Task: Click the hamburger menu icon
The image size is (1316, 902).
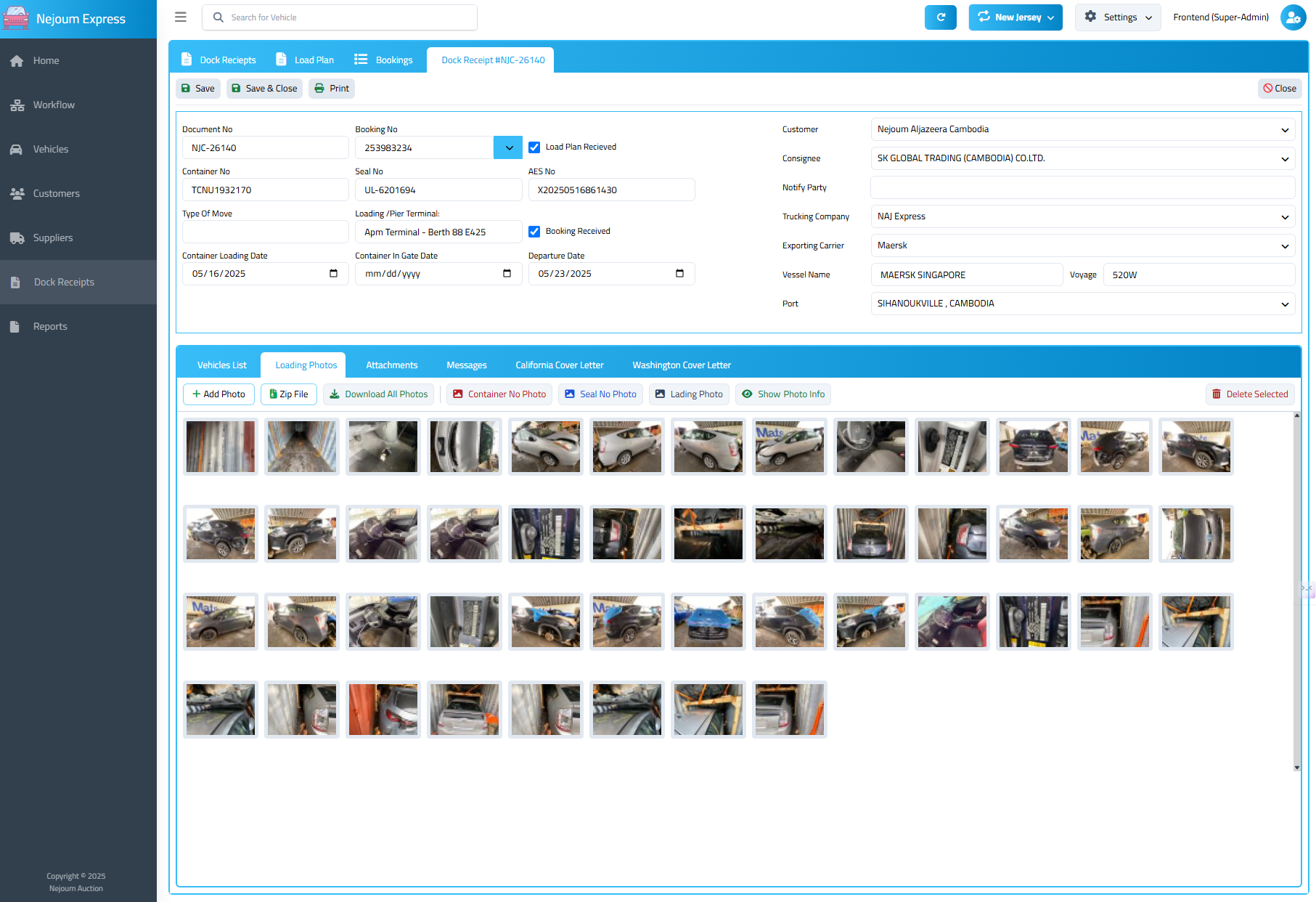Action: (x=181, y=17)
